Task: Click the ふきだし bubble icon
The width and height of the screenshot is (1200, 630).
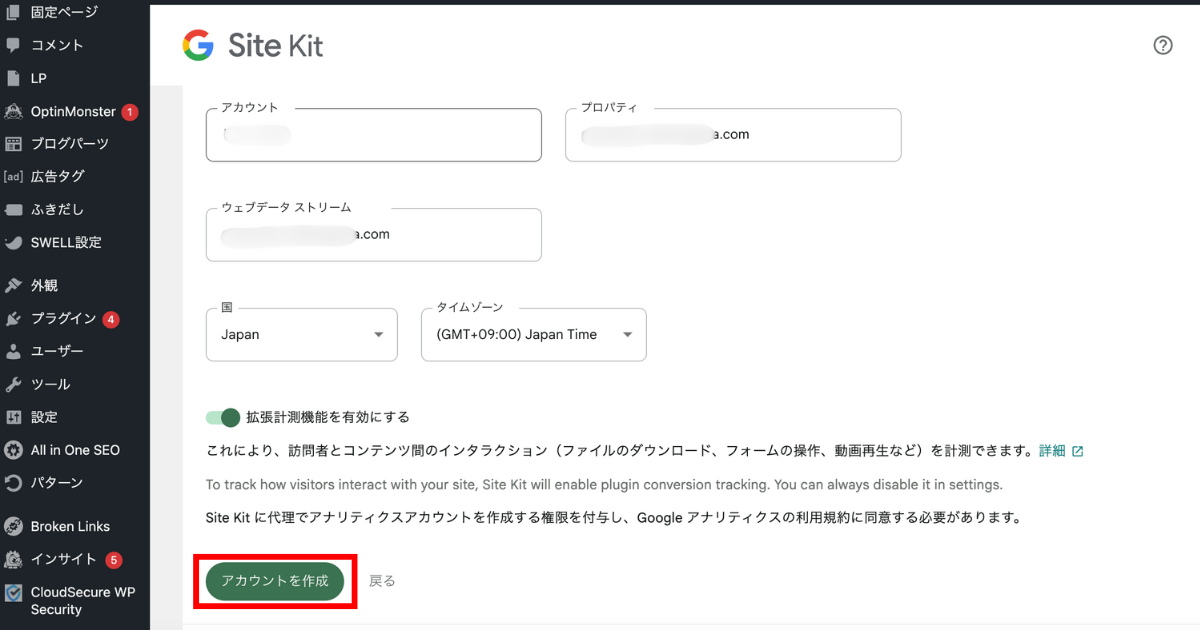Action: click(13, 210)
